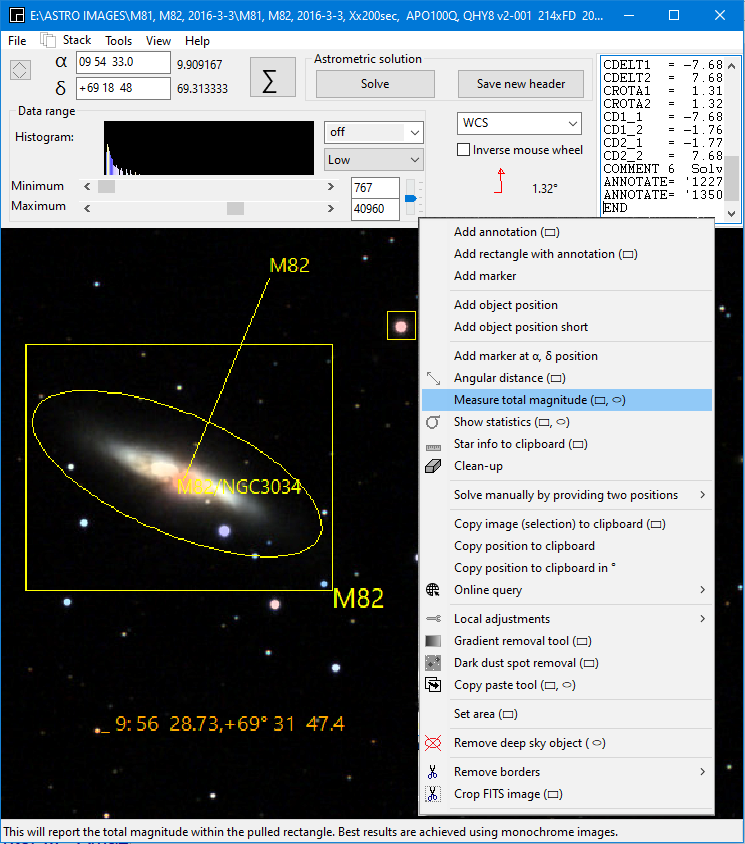Viewport: 745px width, 844px height.
Task: Select 'Copy position to clipboard' entry
Action: (x=567, y=546)
